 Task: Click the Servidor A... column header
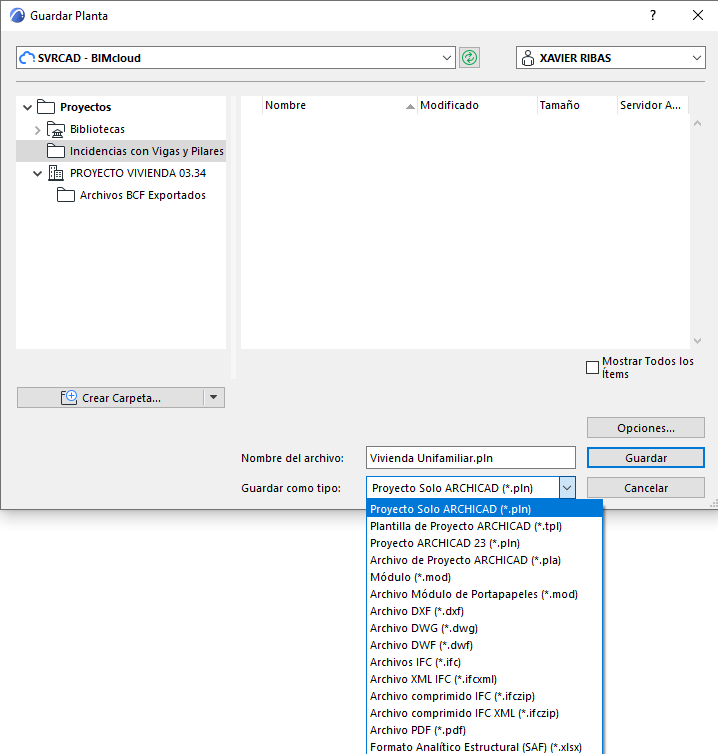click(x=652, y=105)
